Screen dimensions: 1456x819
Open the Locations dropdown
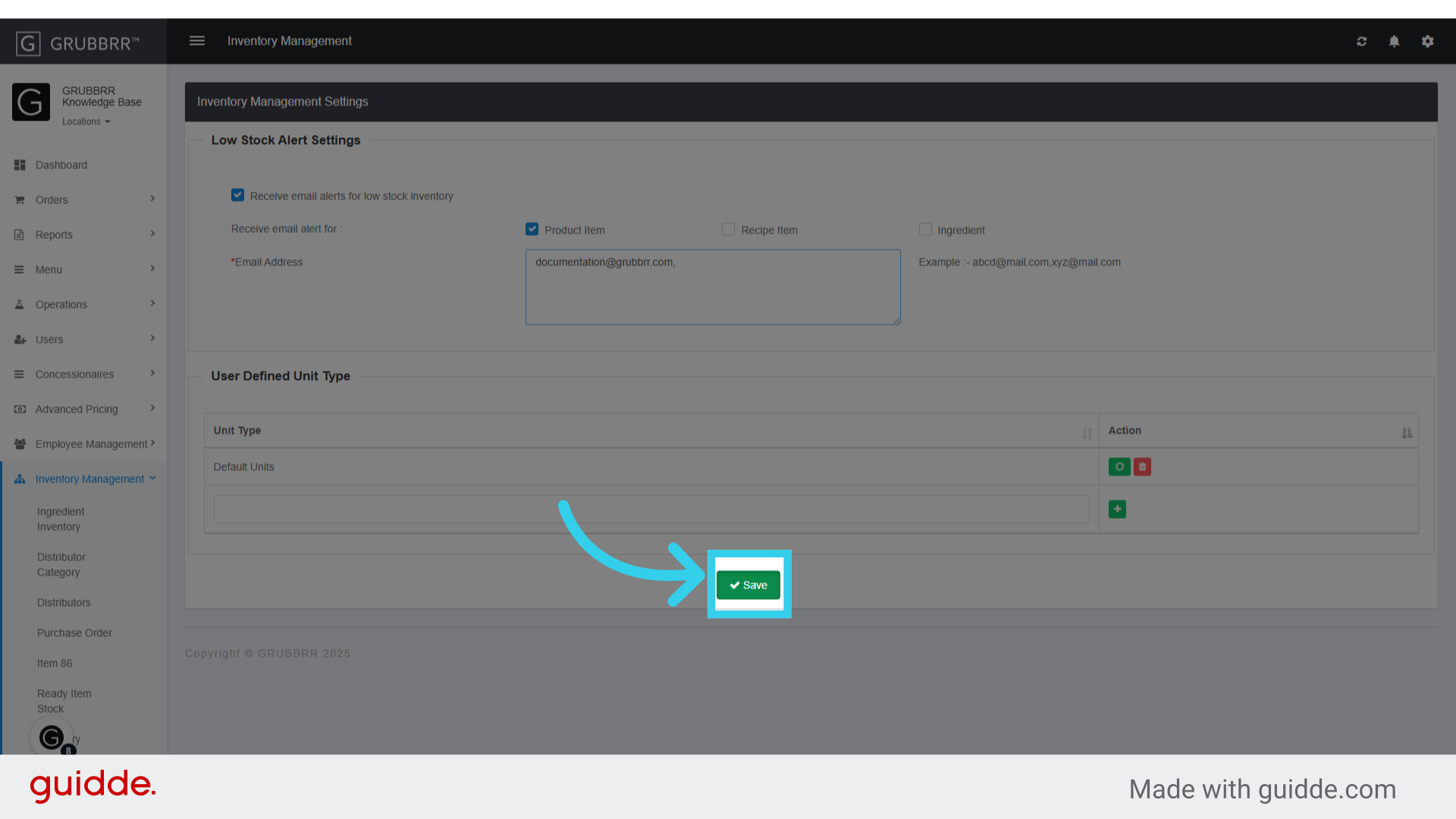[x=86, y=122]
